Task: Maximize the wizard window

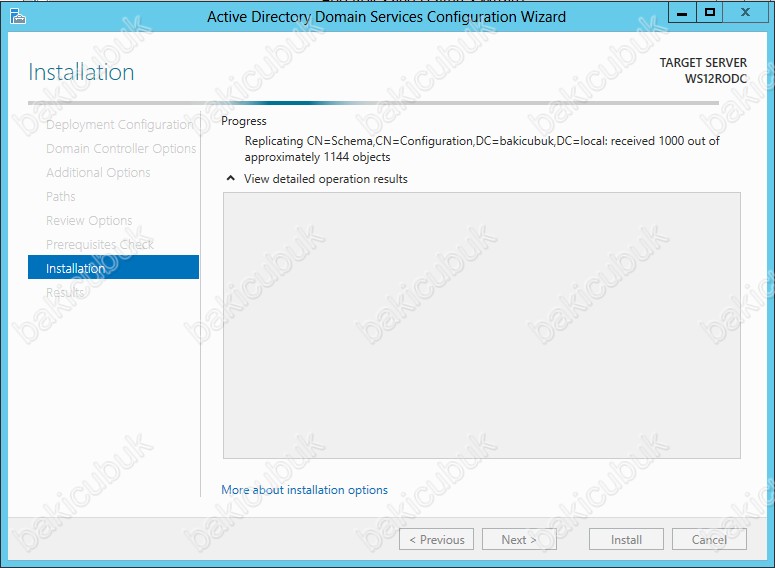Action: point(710,13)
